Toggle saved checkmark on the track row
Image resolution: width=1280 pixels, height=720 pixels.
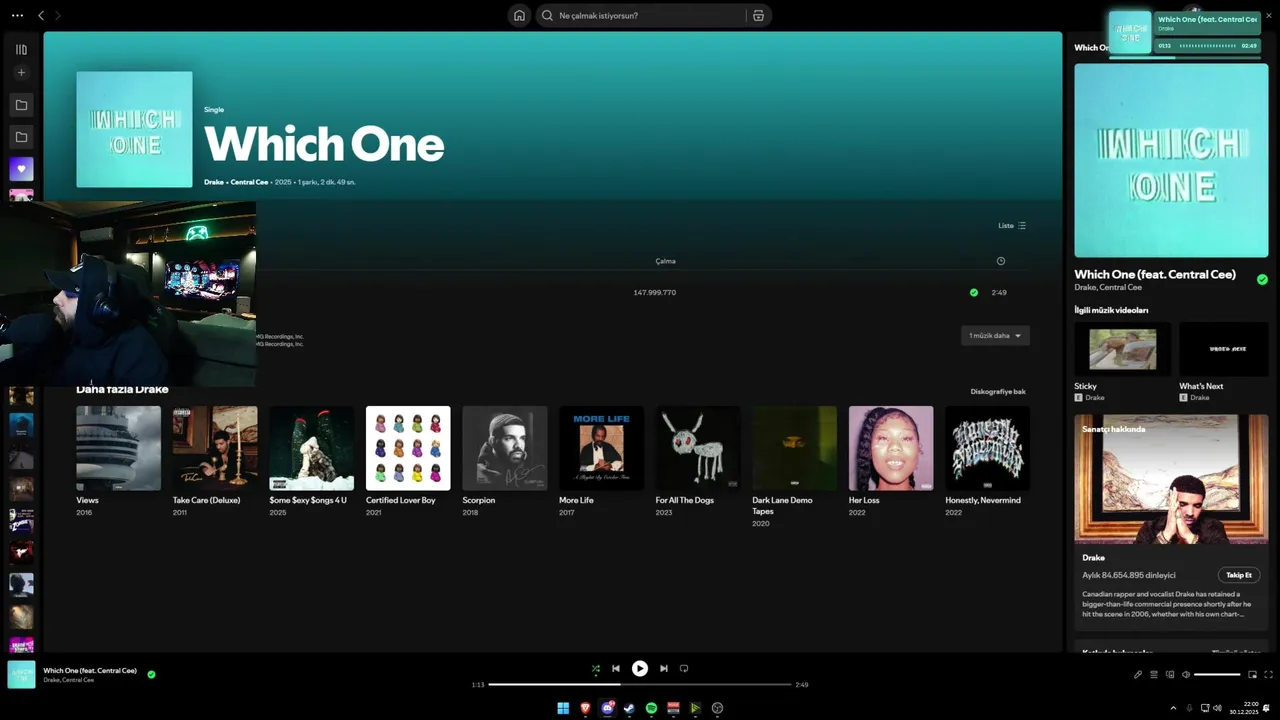(974, 293)
